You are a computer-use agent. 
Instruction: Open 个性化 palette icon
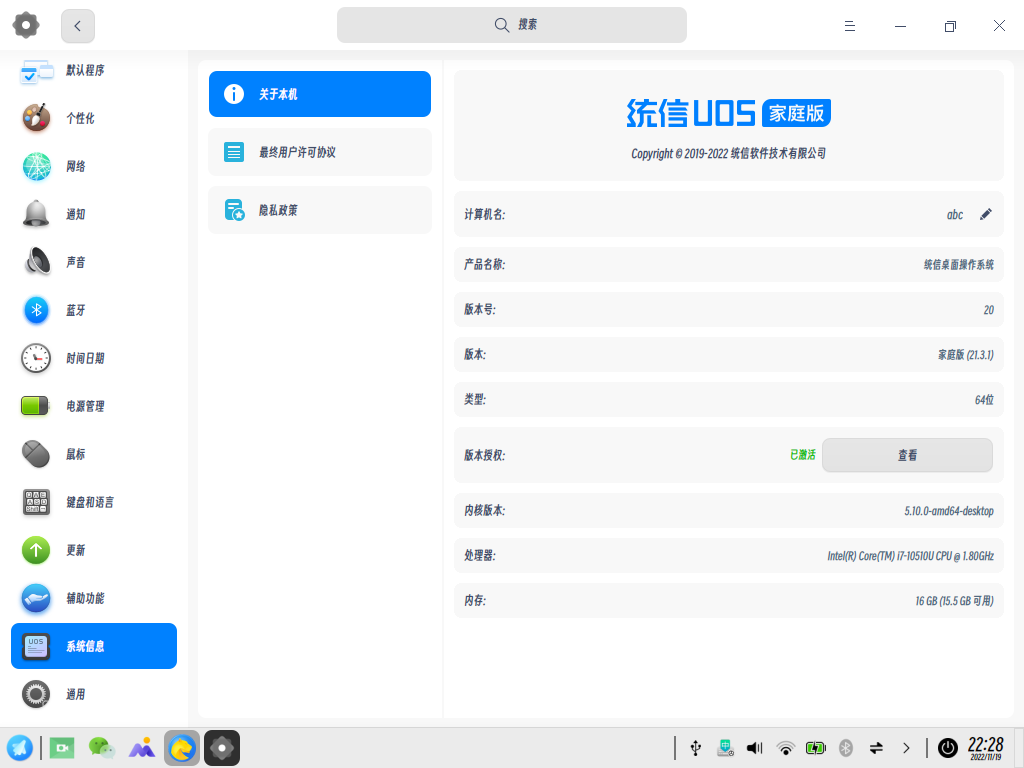pyautogui.click(x=37, y=118)
